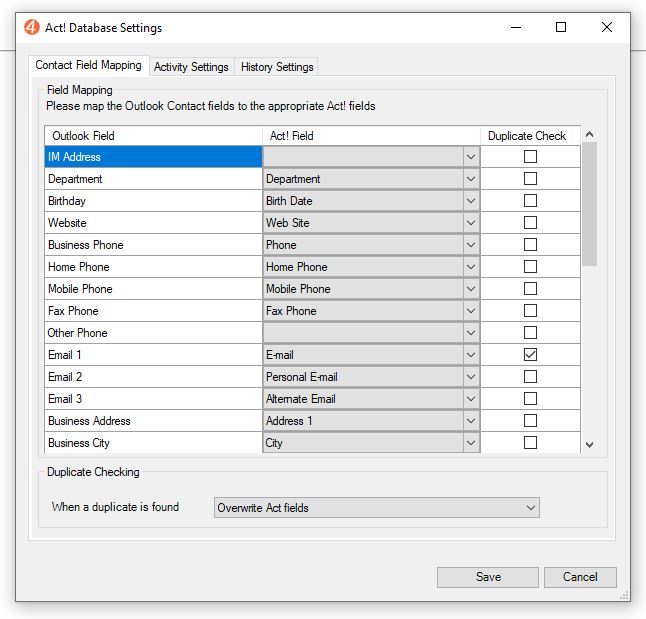Screen dimensions: 646x619
Task: Tick Duplicate Check for IM Address
Action: tap(530, 157)
